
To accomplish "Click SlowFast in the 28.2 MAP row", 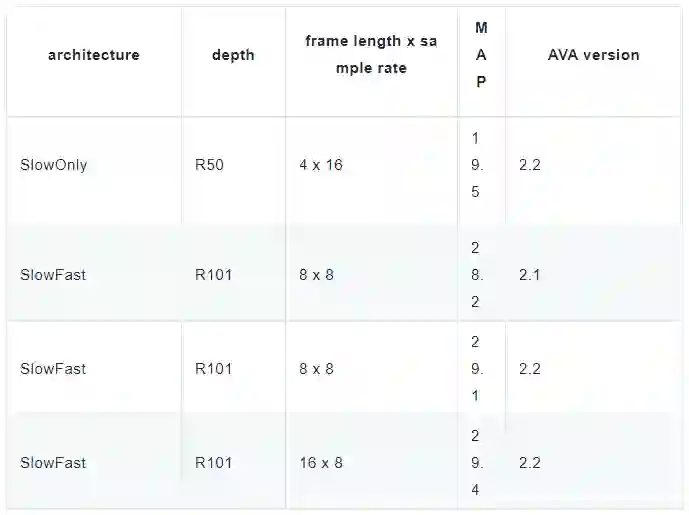I will pyautogui.click(x=53, y=274).
